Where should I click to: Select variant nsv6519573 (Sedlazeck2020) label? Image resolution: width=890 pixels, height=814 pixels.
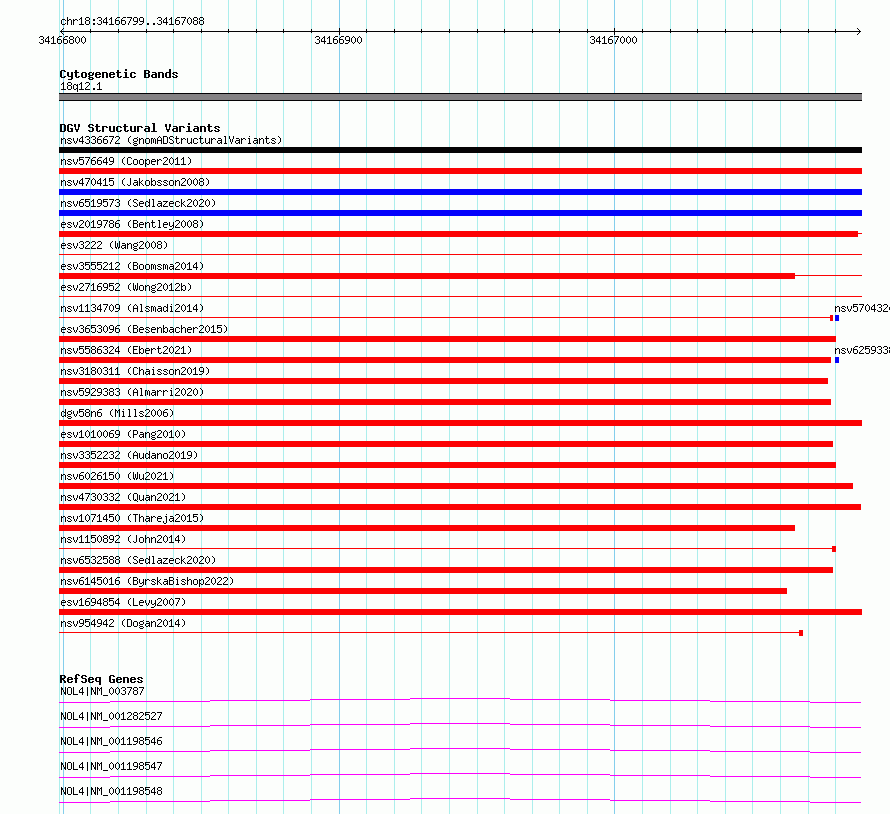click(x=138, y=203)
